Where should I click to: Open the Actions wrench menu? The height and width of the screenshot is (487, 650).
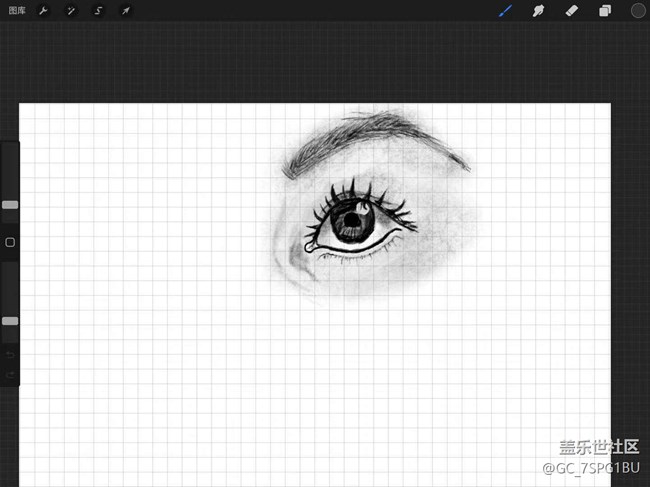pos(43,11)
